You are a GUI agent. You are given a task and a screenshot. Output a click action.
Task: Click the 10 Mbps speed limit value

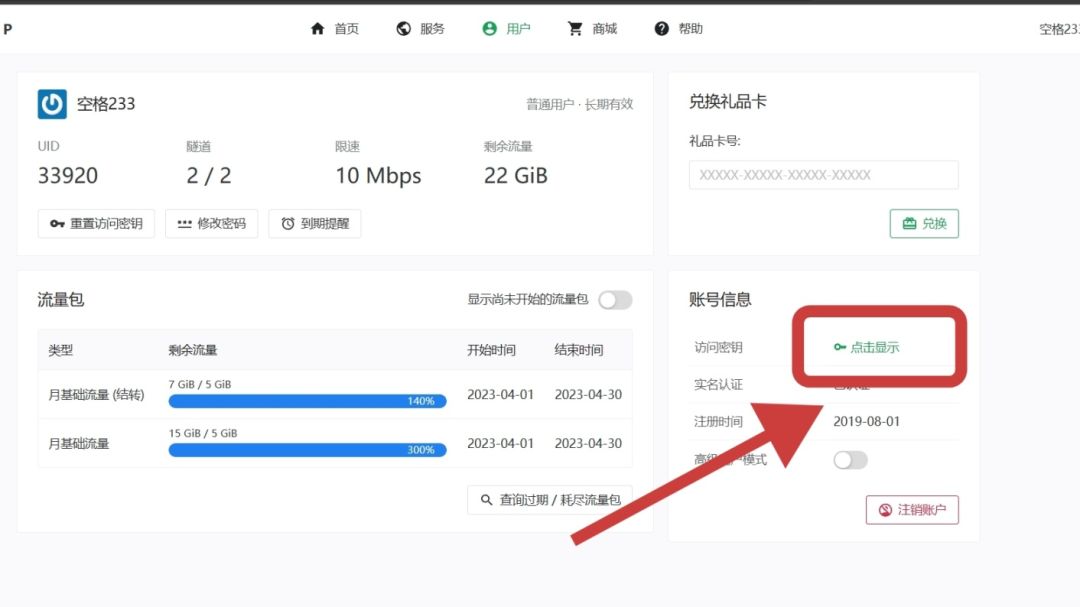[378, 176]
